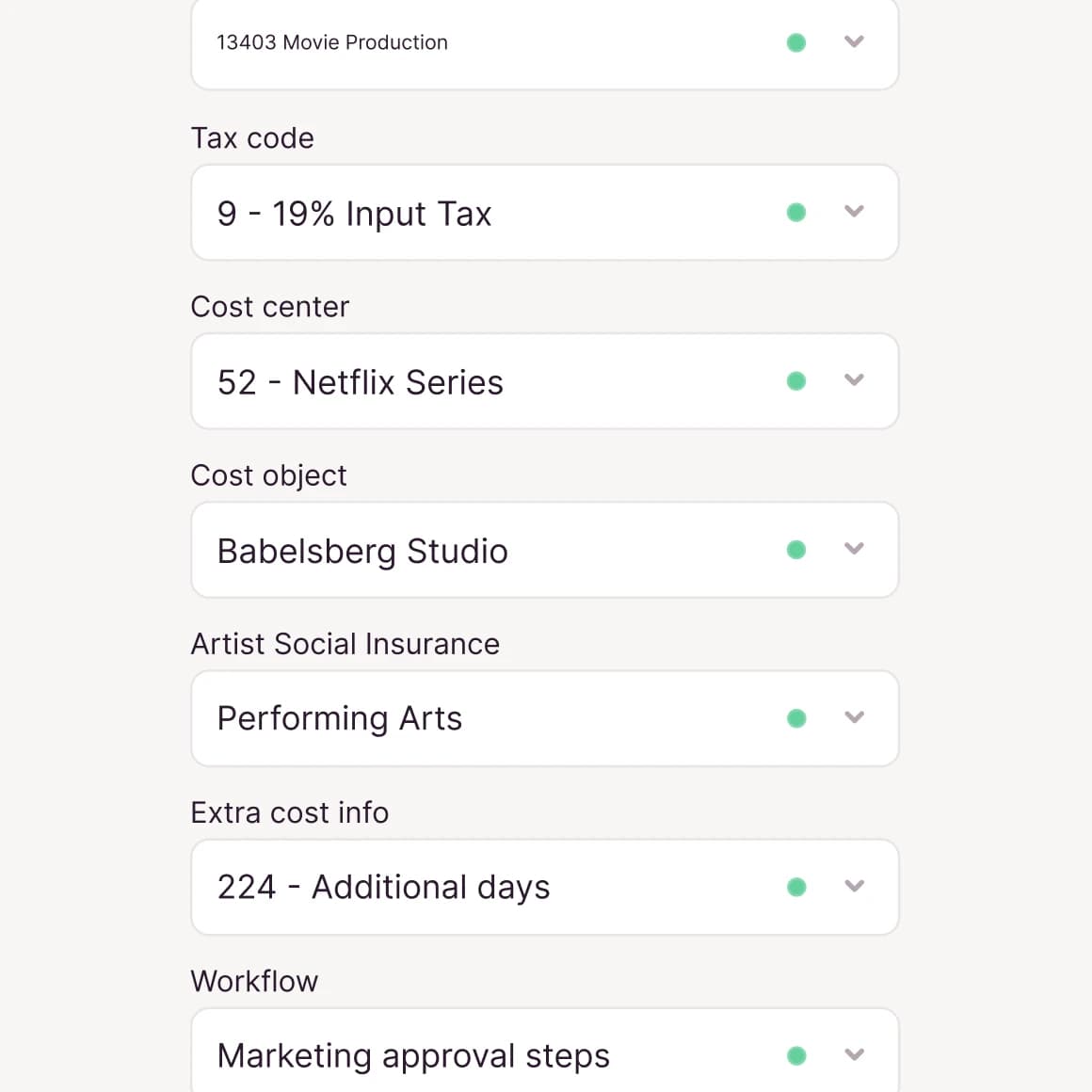Open the Extra cost info chevron
The height and width of the screenshot is (1092, 1092).
pyautogui.click(x=854, y=886)
